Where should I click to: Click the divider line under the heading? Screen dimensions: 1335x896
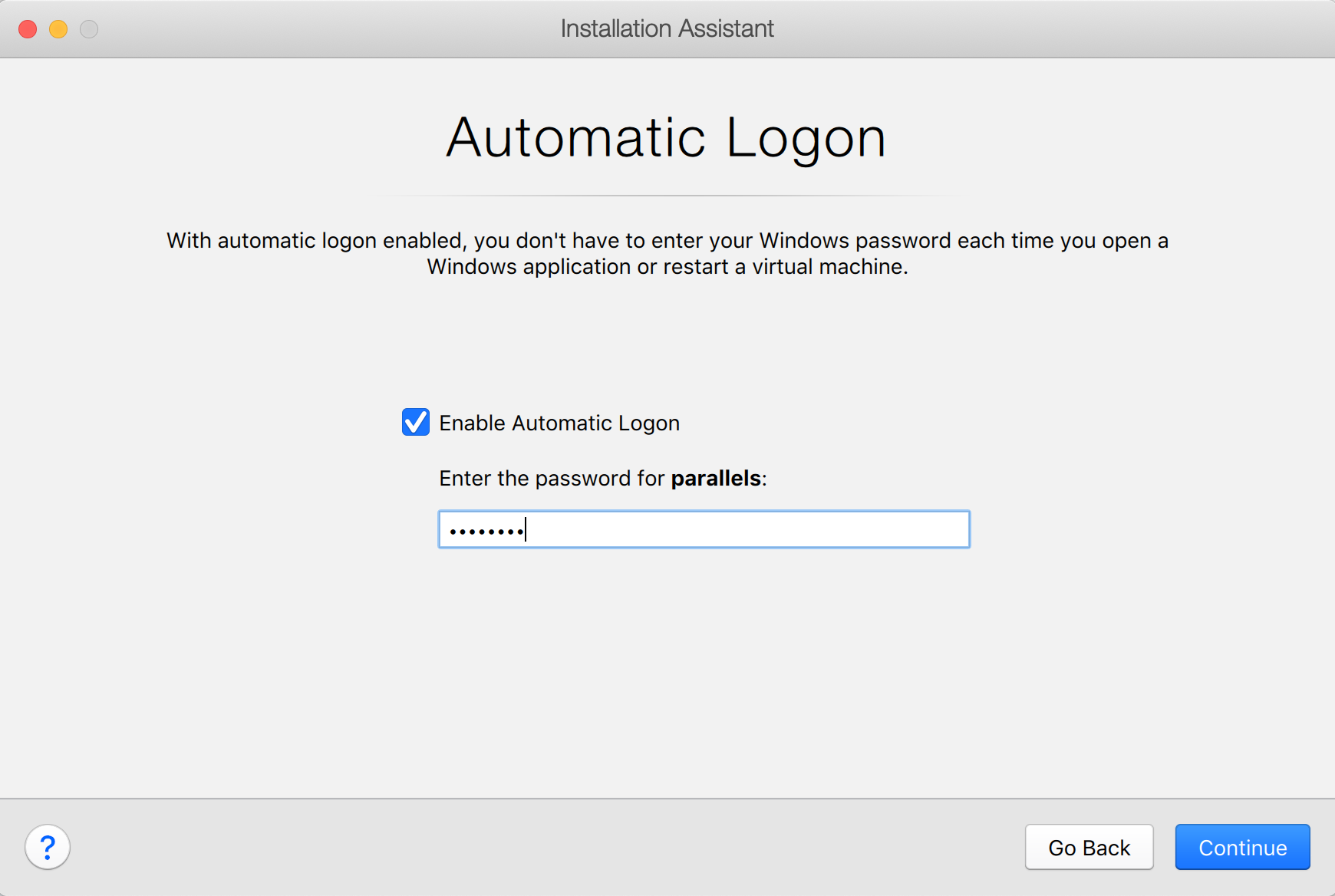point(667,196)
